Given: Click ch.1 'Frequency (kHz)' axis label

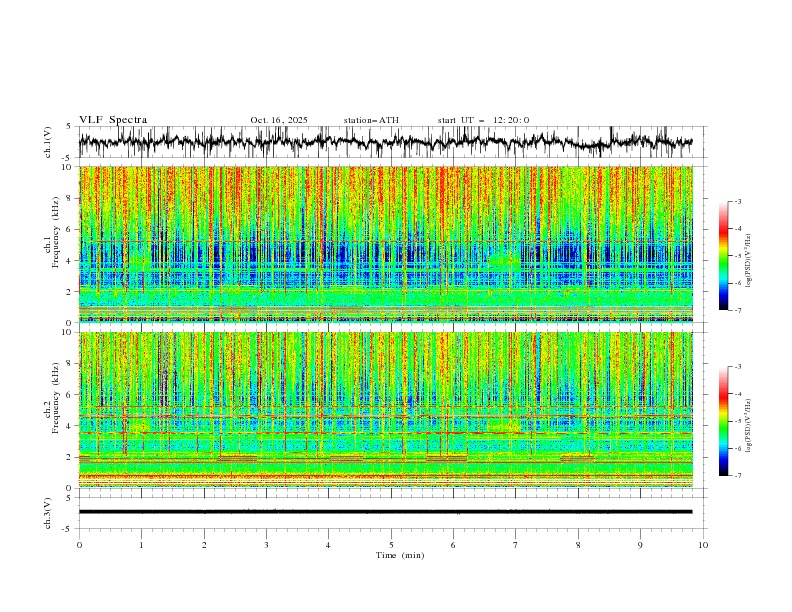Looking at the screenshot, I should click(56, 233).
